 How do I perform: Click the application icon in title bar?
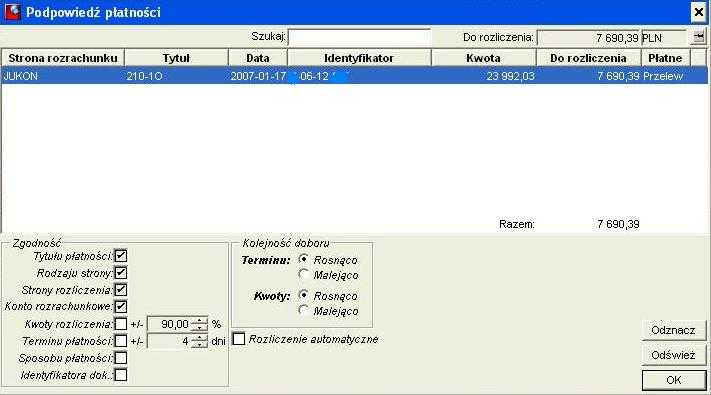pyautogui.click(x=13, y=12)
